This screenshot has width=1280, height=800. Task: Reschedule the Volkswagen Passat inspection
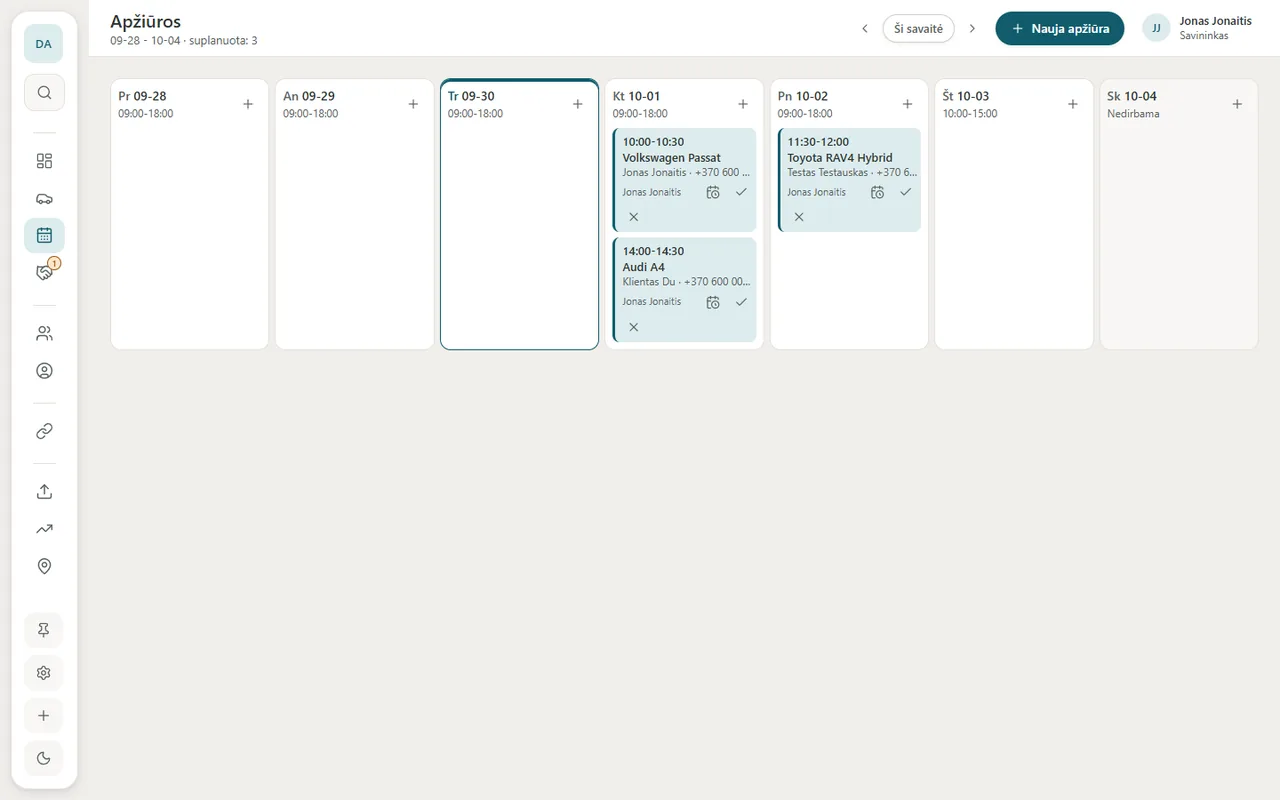713,192
